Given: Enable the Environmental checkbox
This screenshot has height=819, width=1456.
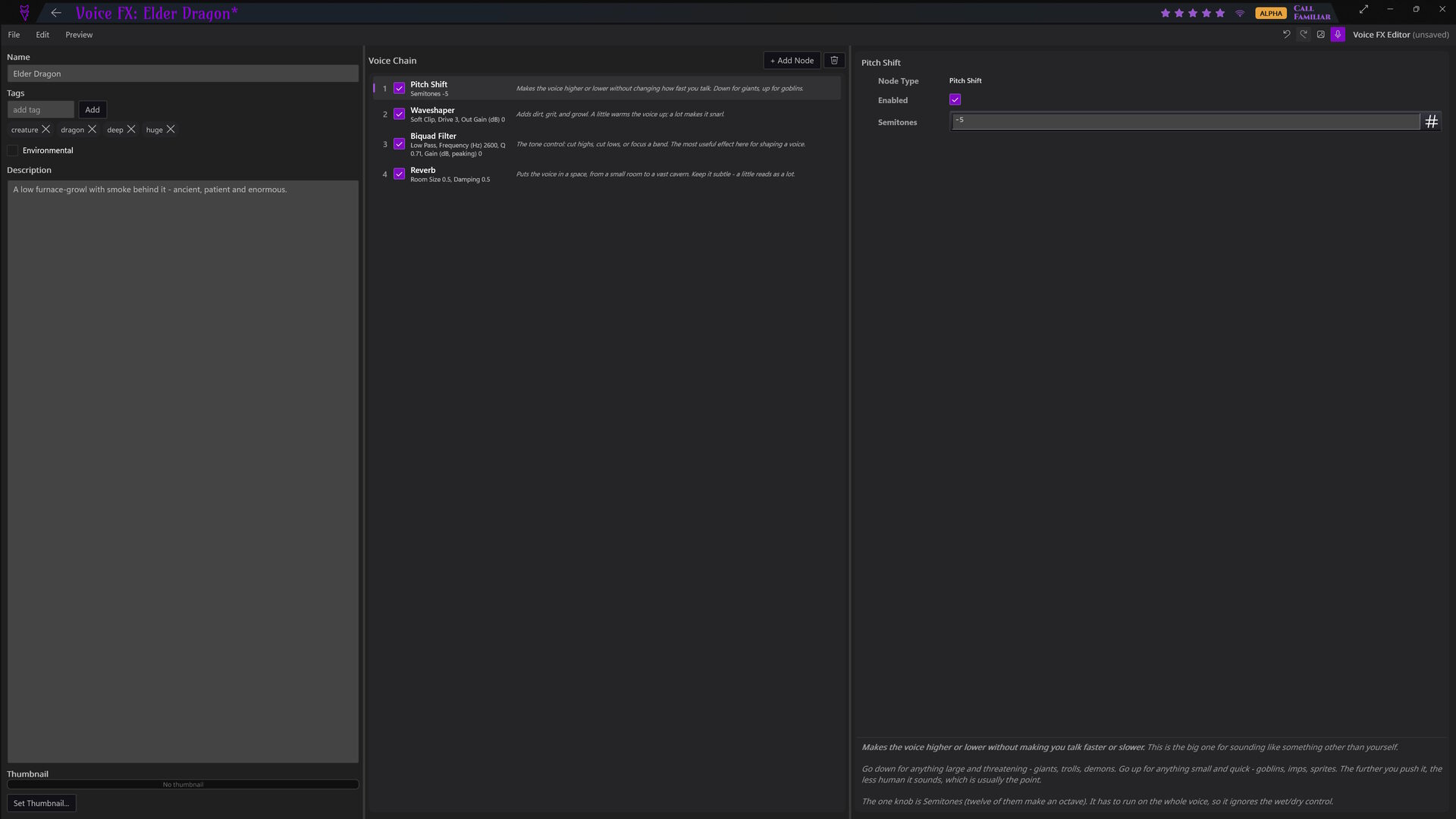Looking at the screenshot, I should point(13,150).
